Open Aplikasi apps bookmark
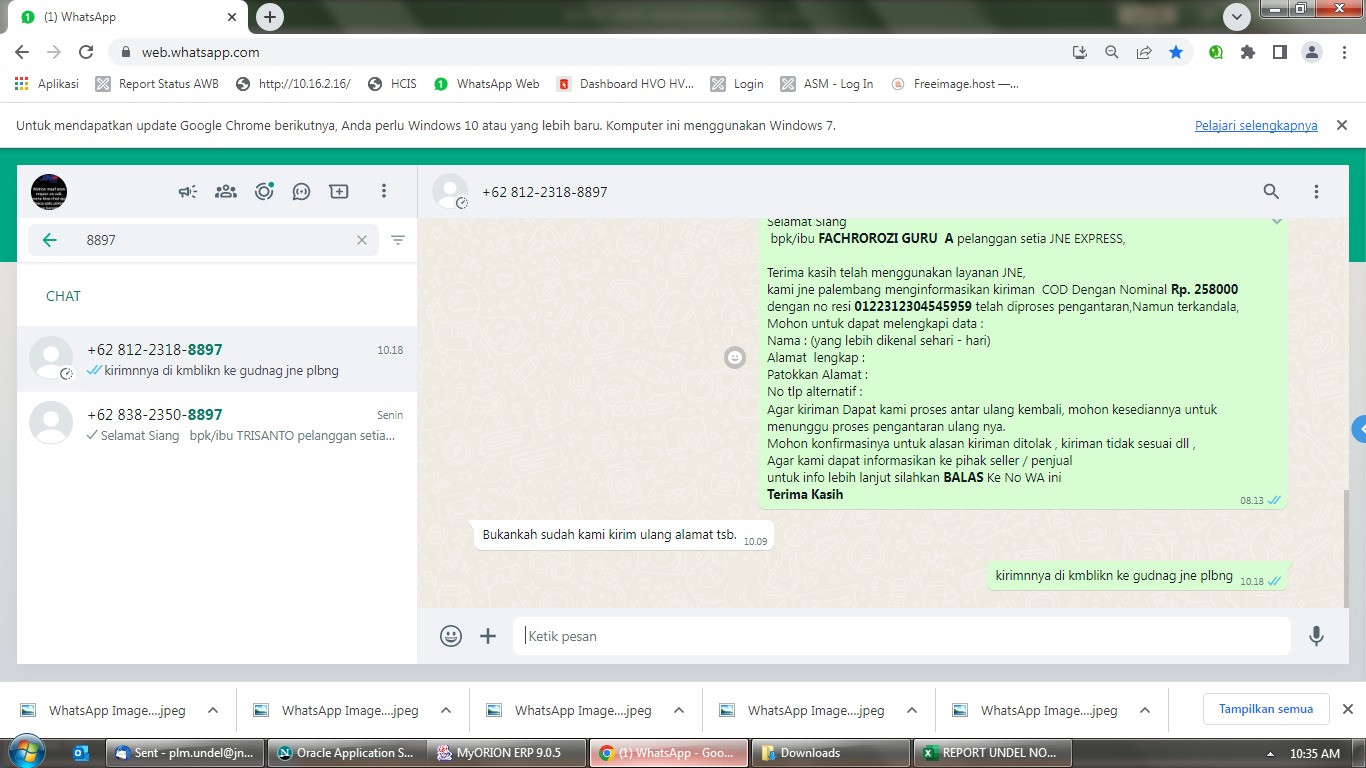1366x768 pixels. (47, 84)
